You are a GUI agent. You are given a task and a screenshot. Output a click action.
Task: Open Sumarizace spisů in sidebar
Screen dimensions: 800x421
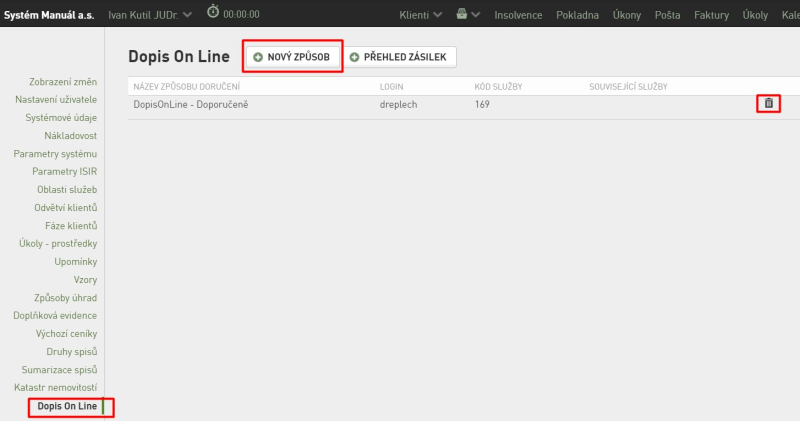pyautogui.click(x=59, y=369)
